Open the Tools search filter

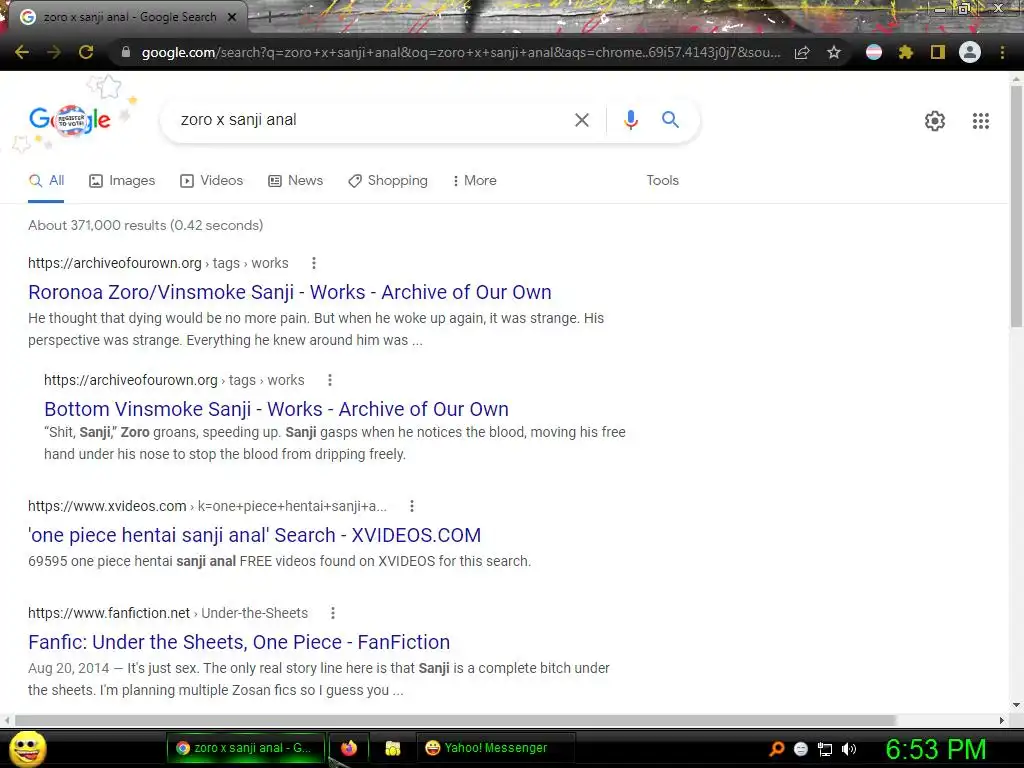point(662,180)
